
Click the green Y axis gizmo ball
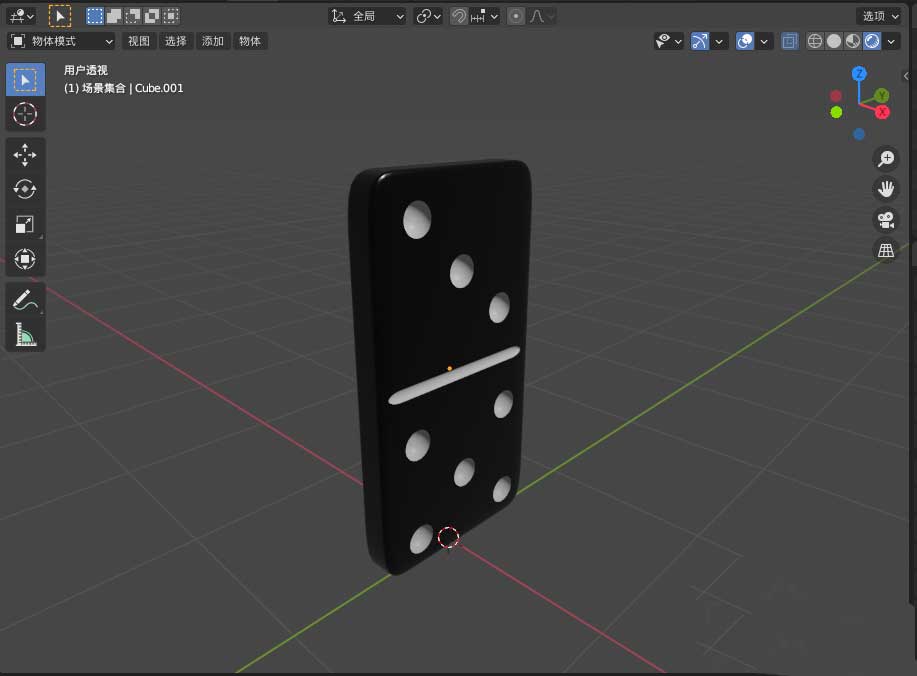click(881, 95)
